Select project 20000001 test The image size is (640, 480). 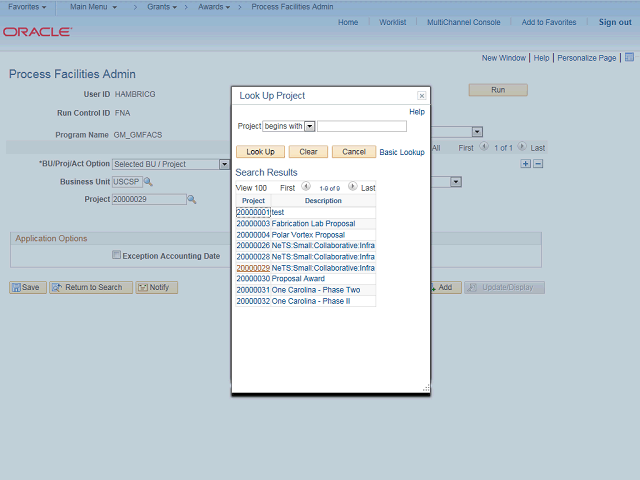(253, 212)
